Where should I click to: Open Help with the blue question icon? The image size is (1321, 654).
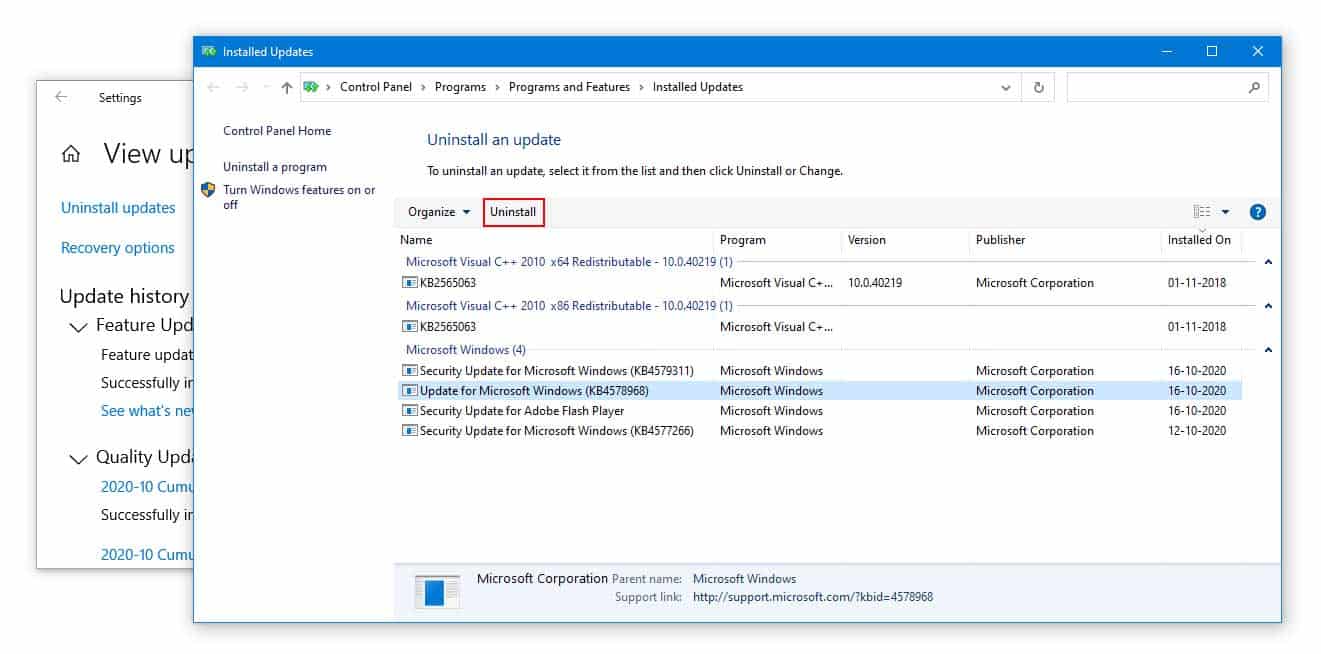(1258, 212)
